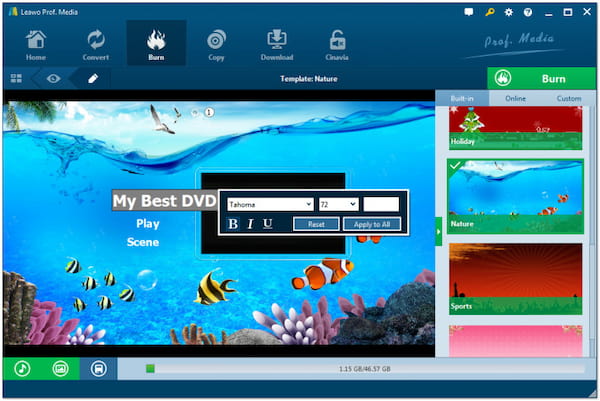Switch to the Online templates tab

click(x=516, y=98)
